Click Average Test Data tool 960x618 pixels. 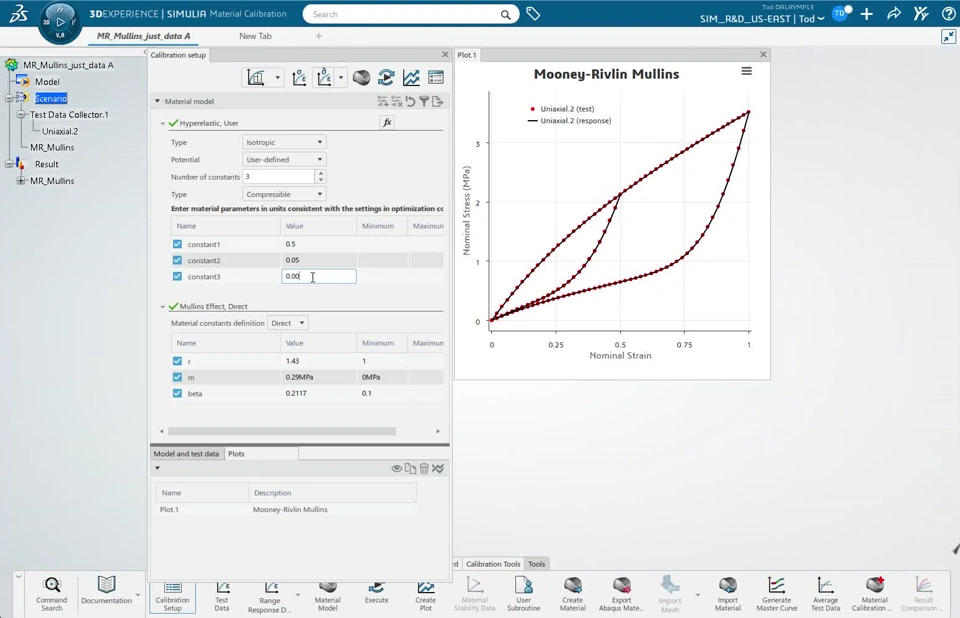(825, 594)
